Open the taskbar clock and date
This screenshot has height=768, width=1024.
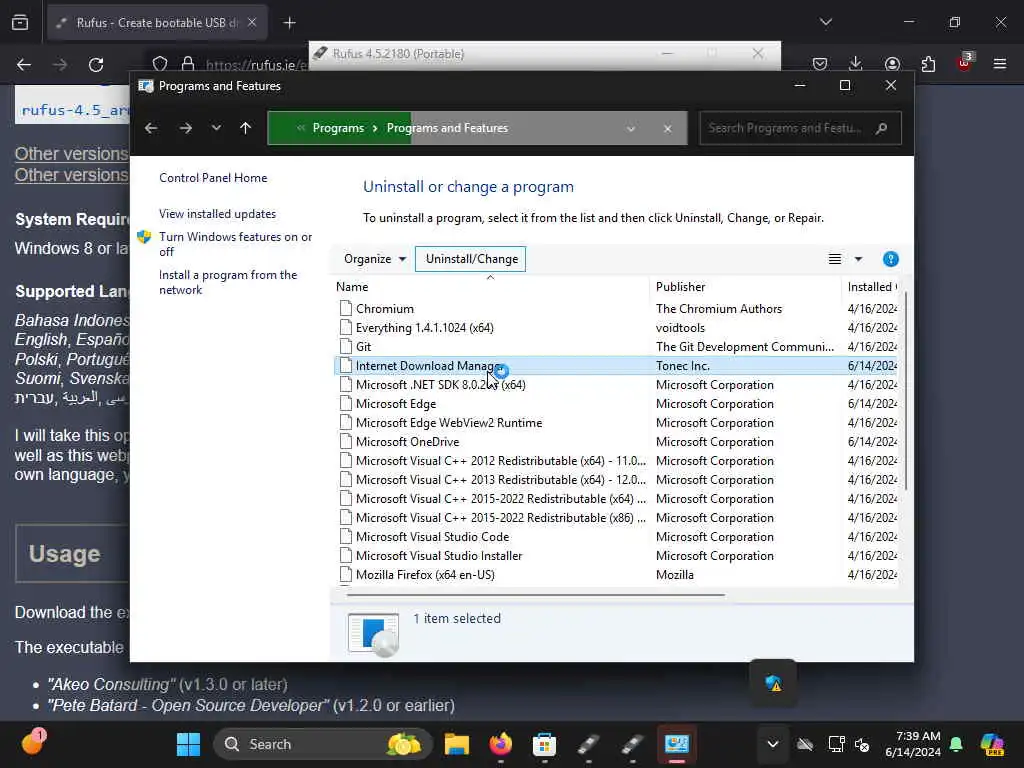912,744
